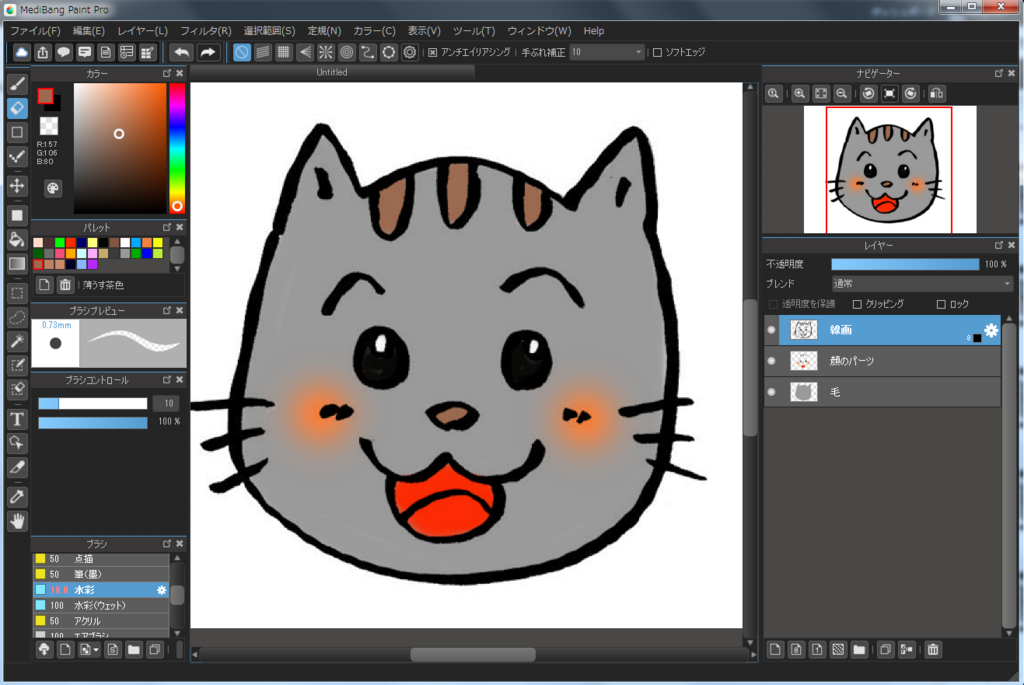Select the Hand tool

18,521
